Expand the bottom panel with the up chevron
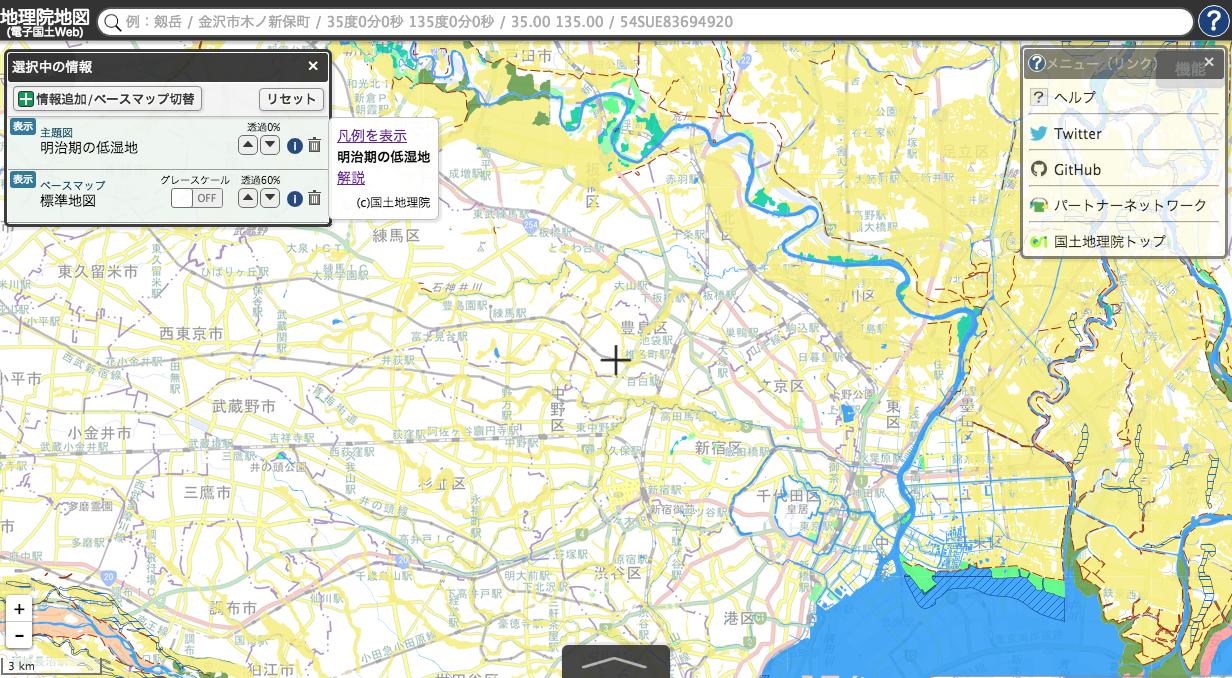This screenshot has width=1232, height=678. (x=615, y=662)
